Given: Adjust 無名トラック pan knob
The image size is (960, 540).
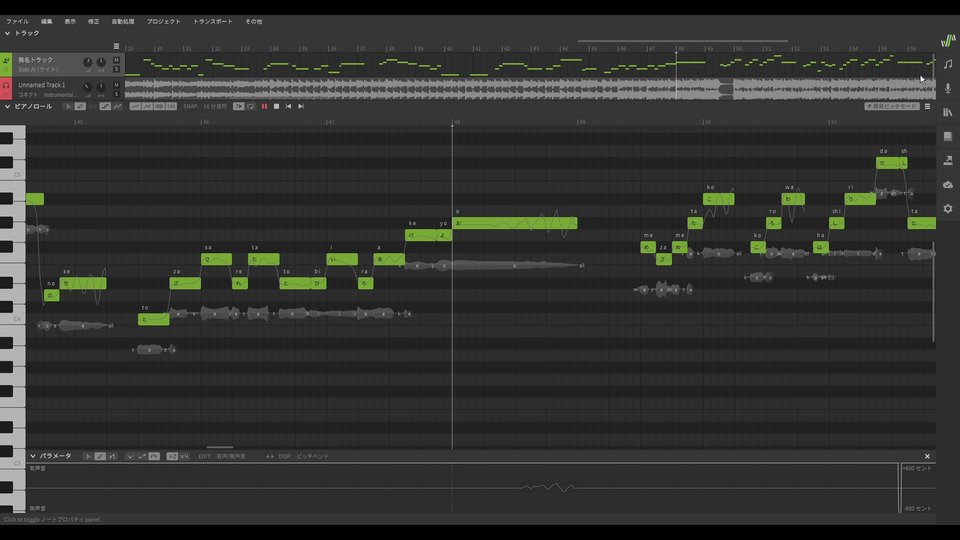Looking at the screenshot, I should tap(101, 62).
